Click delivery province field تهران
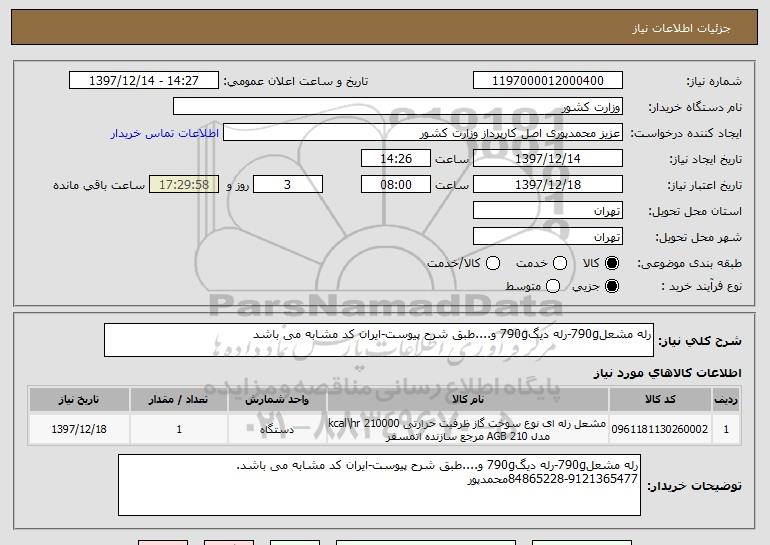 pos(548,211)
